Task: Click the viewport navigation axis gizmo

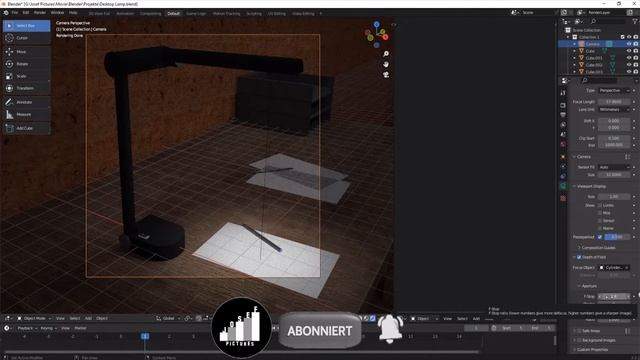Action: click(377, 35)
